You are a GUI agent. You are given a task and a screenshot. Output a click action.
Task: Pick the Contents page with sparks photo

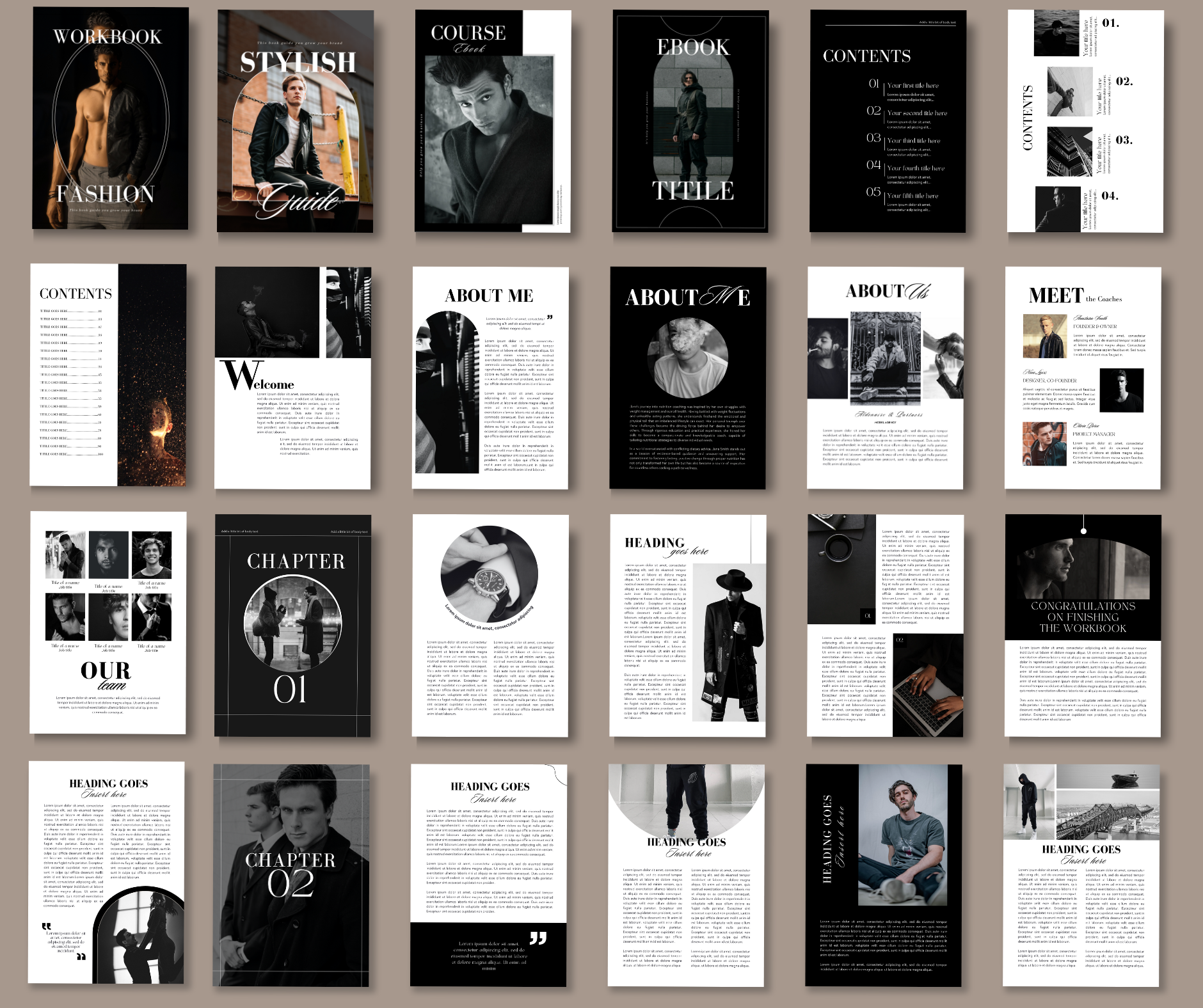108,375
